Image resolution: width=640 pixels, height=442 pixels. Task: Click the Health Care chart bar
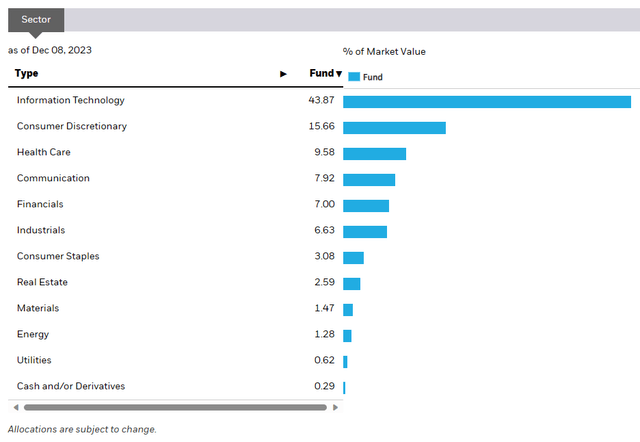point(375,154)
